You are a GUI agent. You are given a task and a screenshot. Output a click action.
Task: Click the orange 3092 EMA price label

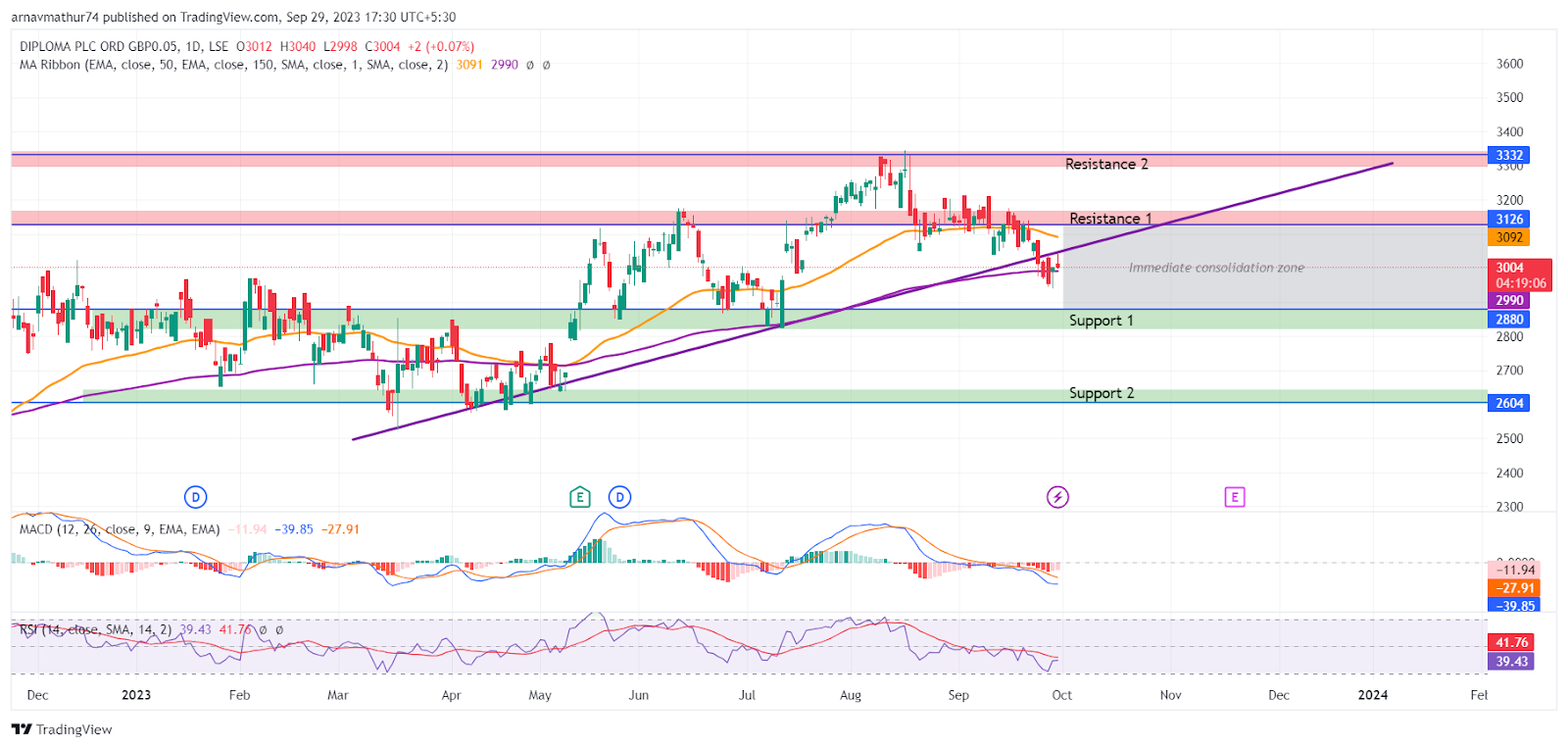(x=1509, y=237)
